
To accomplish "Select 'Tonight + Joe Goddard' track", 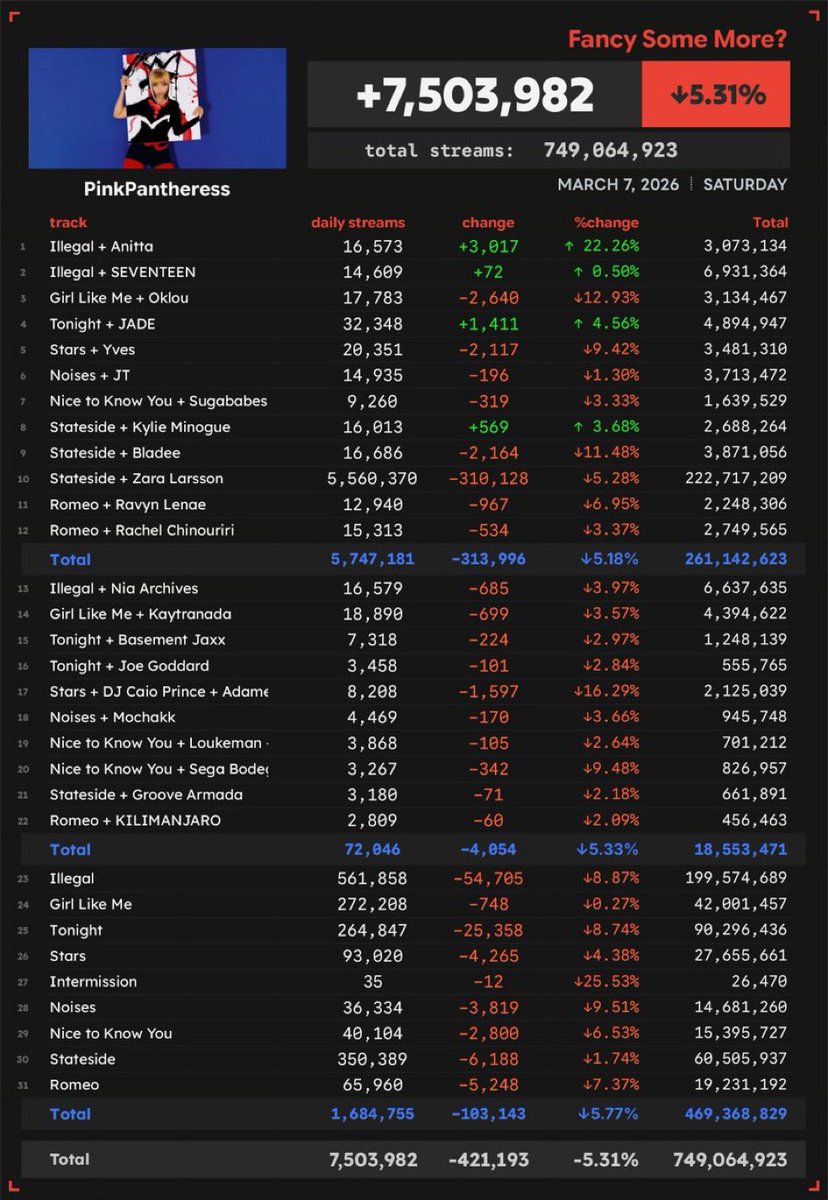I will click(129, 666).
